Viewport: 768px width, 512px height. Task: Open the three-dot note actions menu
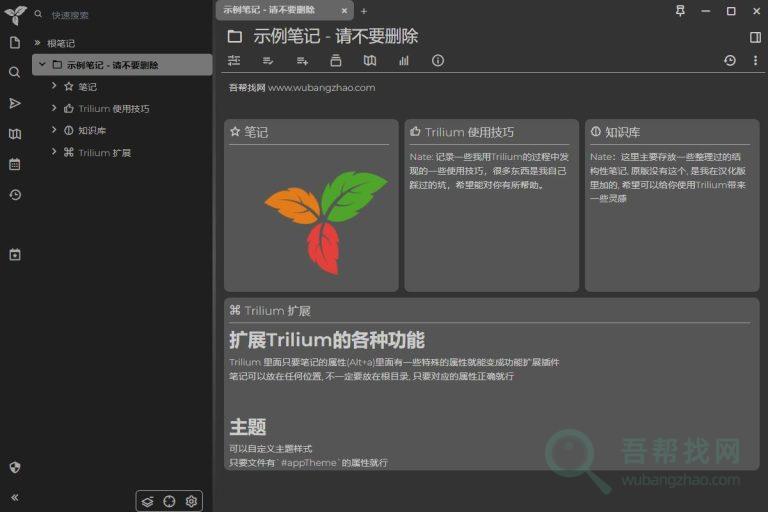point(755,61)
